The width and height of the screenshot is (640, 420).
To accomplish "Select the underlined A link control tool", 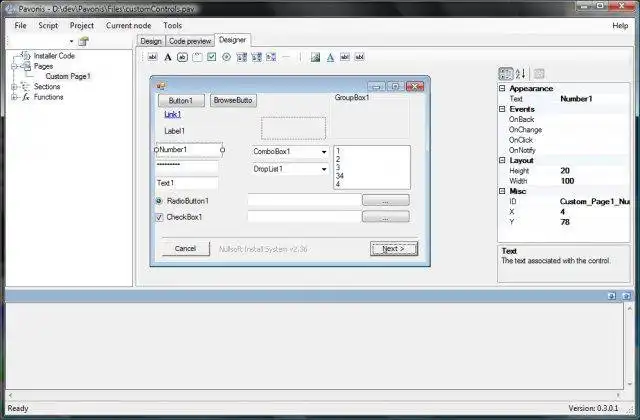I will (330, 57).
